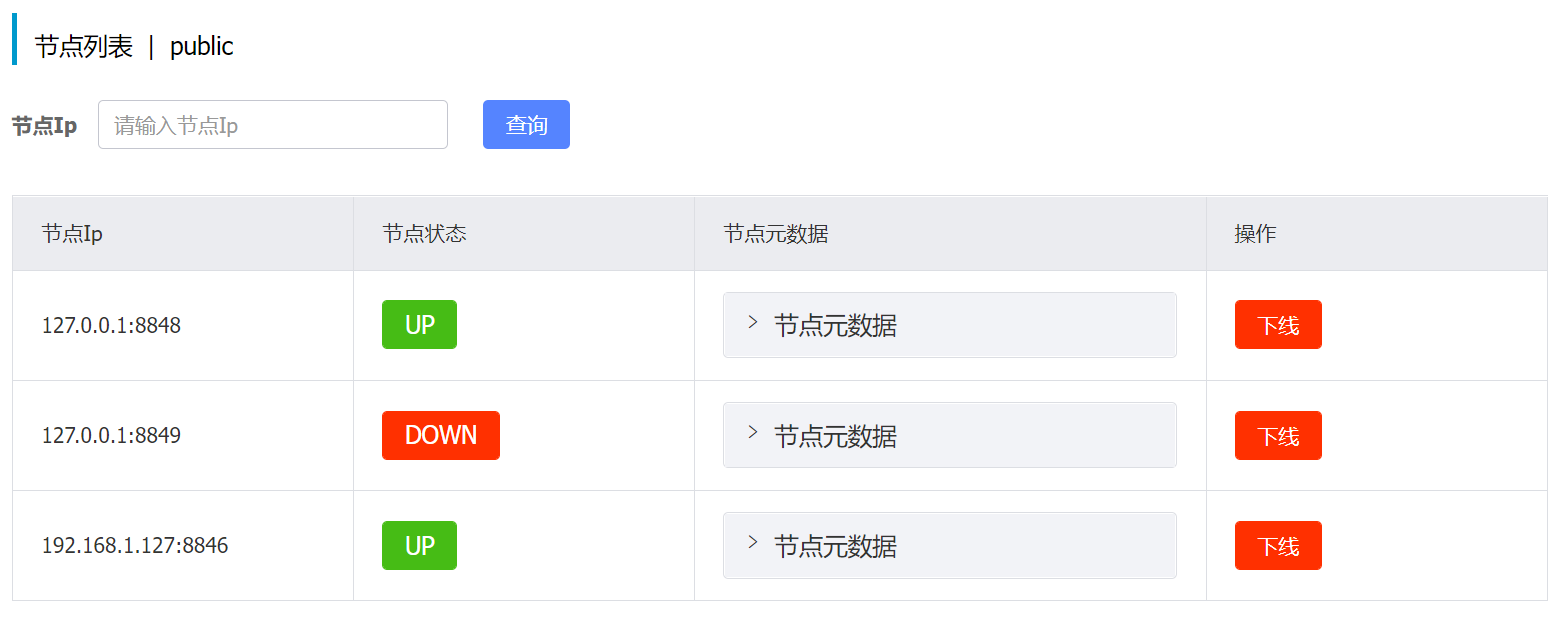The width and height of the screenshot is (1554, 628).
Task: Click 下线 button for node 192.168.1.127:8846
Action: pos(1277,546)
